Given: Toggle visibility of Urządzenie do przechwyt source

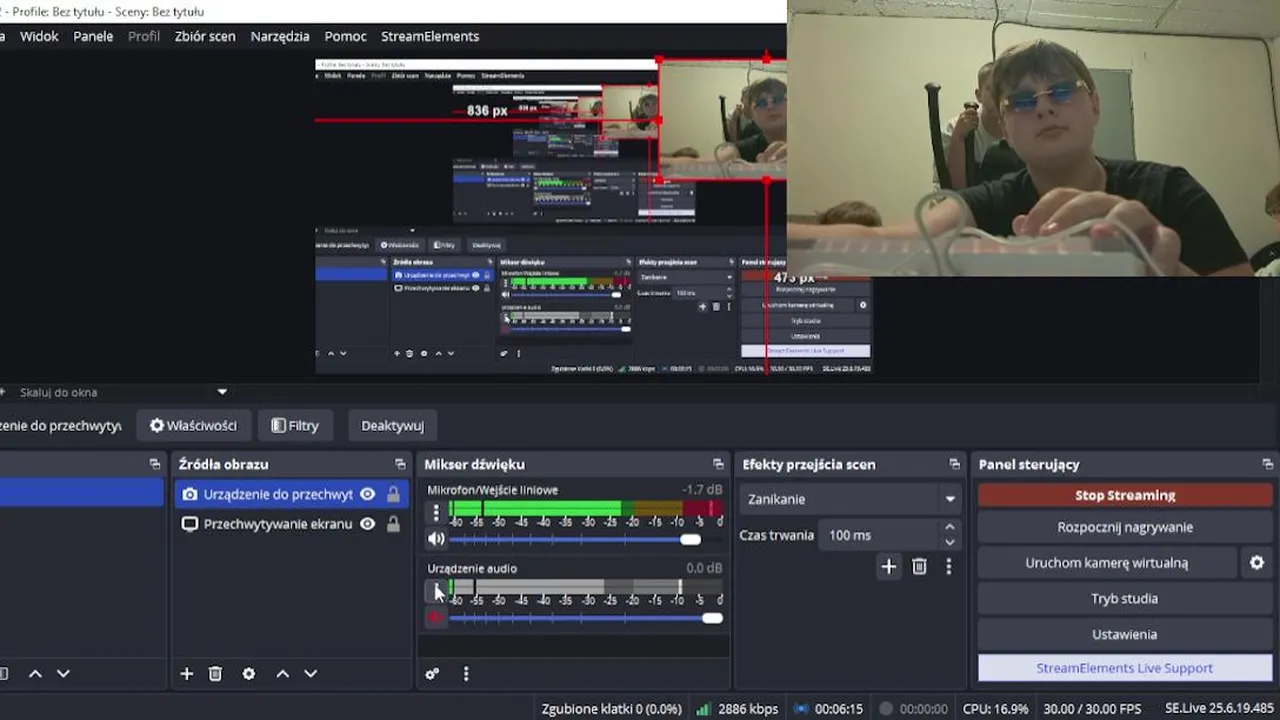Looking at the screenshot, I should (367, 494).
